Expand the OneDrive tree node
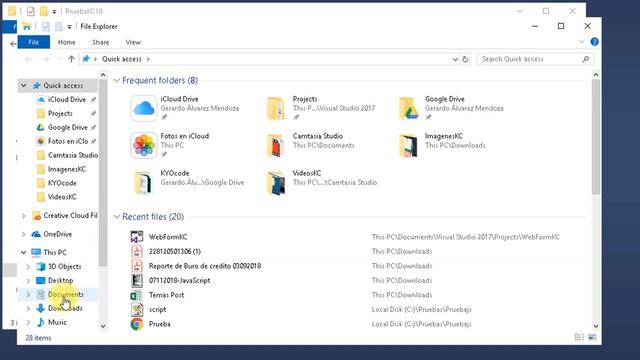 [24, 234]
